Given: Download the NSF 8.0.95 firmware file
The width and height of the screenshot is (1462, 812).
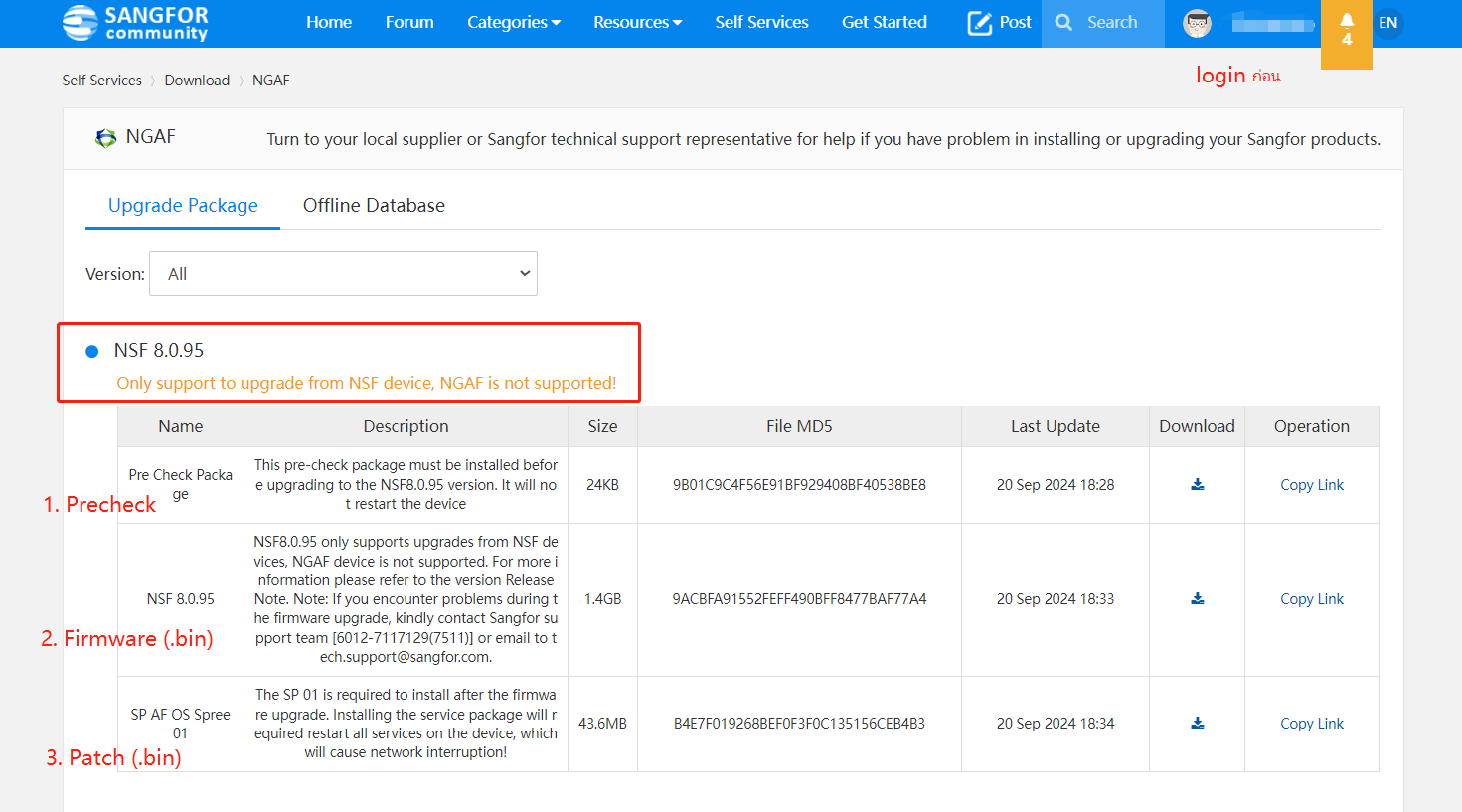Looking at the screenshot, I should tap(1198, 599).
